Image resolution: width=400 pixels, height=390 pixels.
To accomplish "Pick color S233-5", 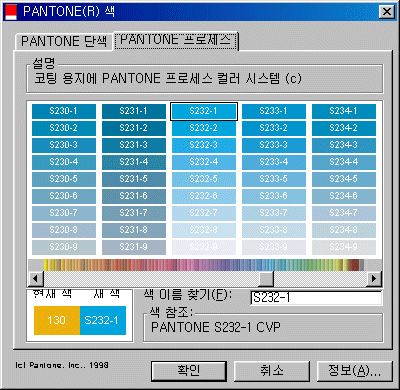I will click(274, 179).
